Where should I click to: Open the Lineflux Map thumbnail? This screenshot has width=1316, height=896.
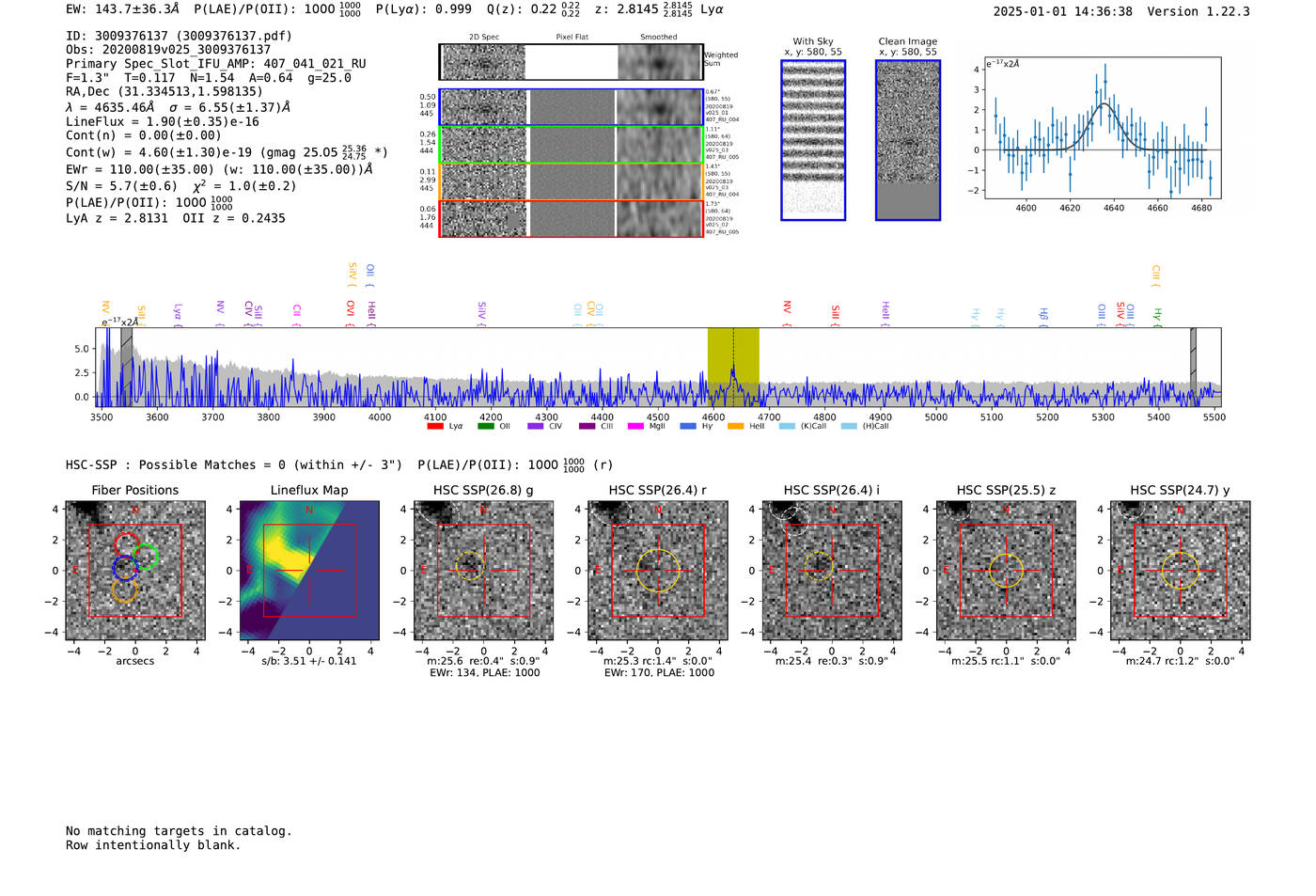(309, 571)
